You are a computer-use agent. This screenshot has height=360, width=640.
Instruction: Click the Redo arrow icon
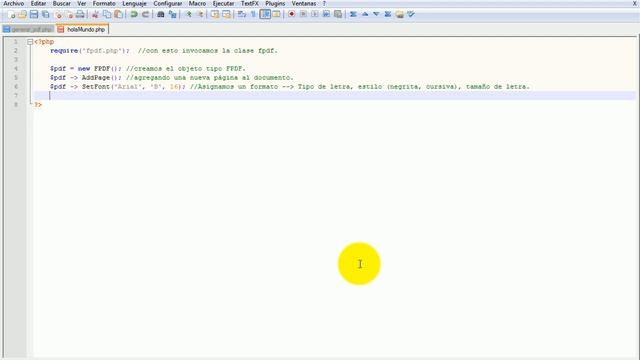pos(145,15)
